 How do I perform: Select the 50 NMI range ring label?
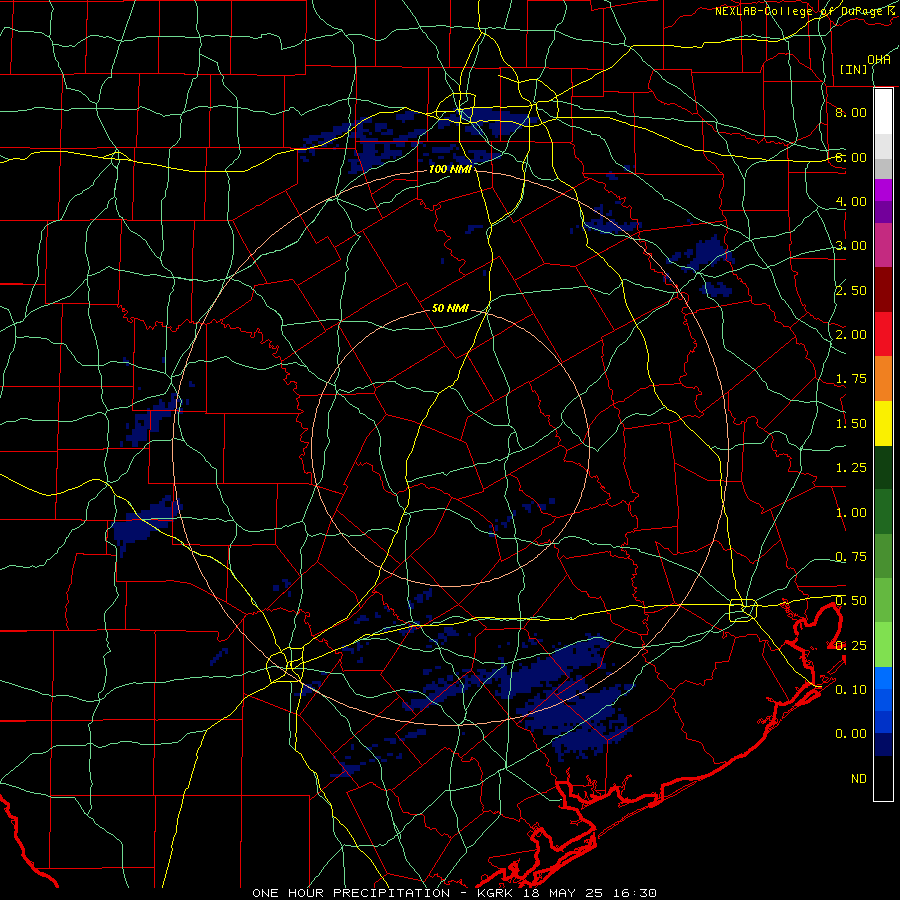click(x=450, y=308)
